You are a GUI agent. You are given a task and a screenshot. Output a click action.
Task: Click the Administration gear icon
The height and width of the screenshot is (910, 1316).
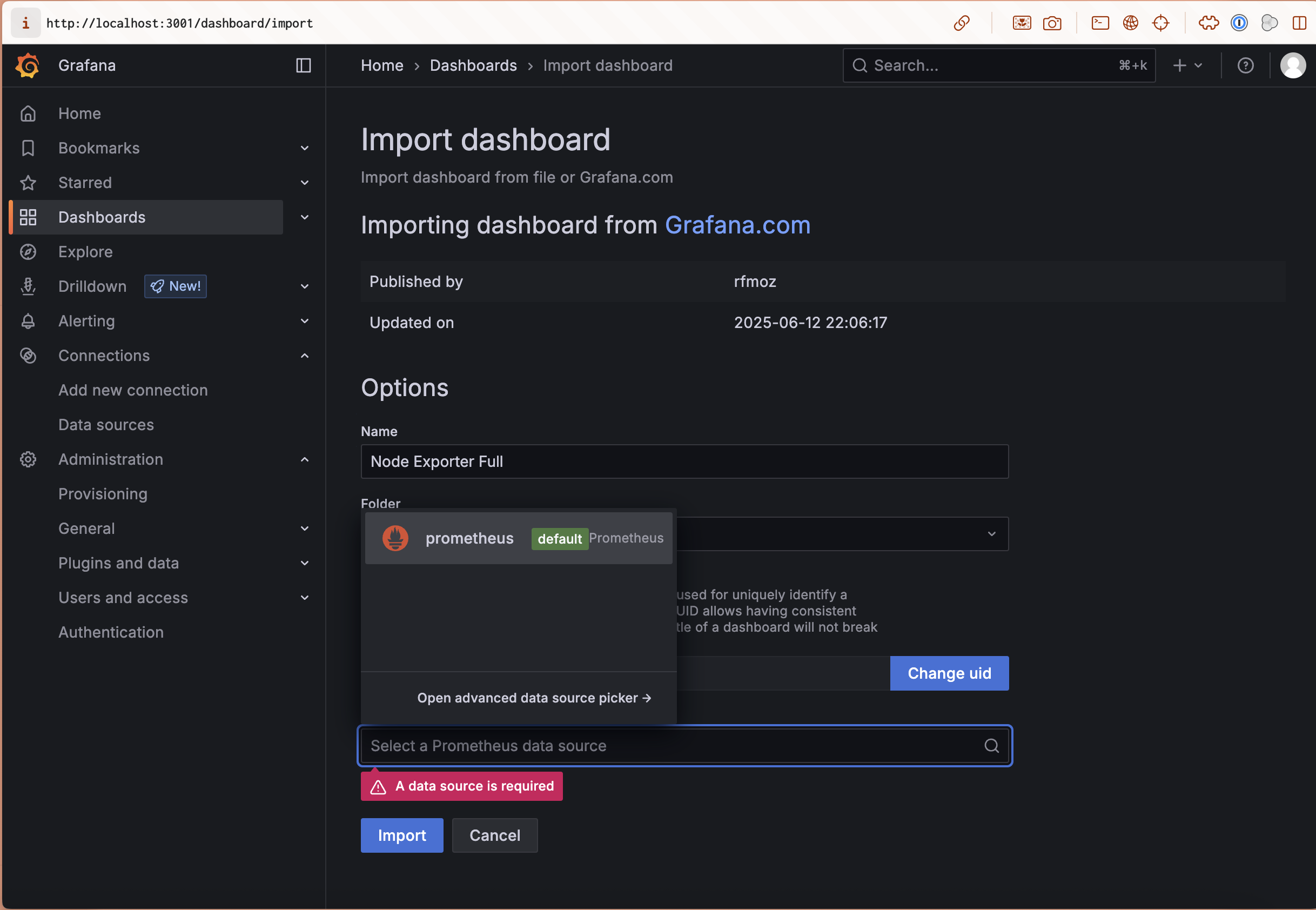click(28, 459)
